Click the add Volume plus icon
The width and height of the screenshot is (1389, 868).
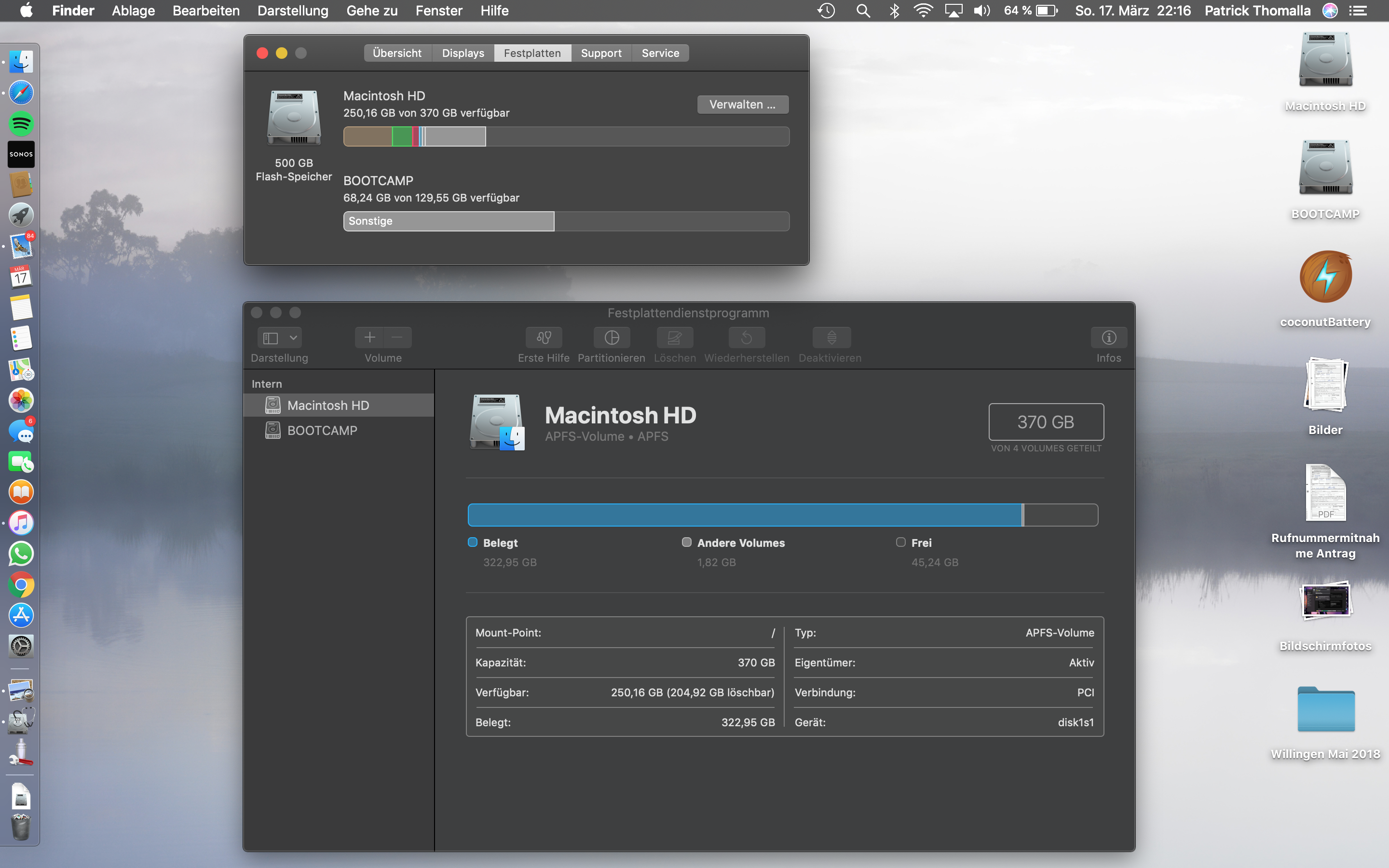pos(369,338)
